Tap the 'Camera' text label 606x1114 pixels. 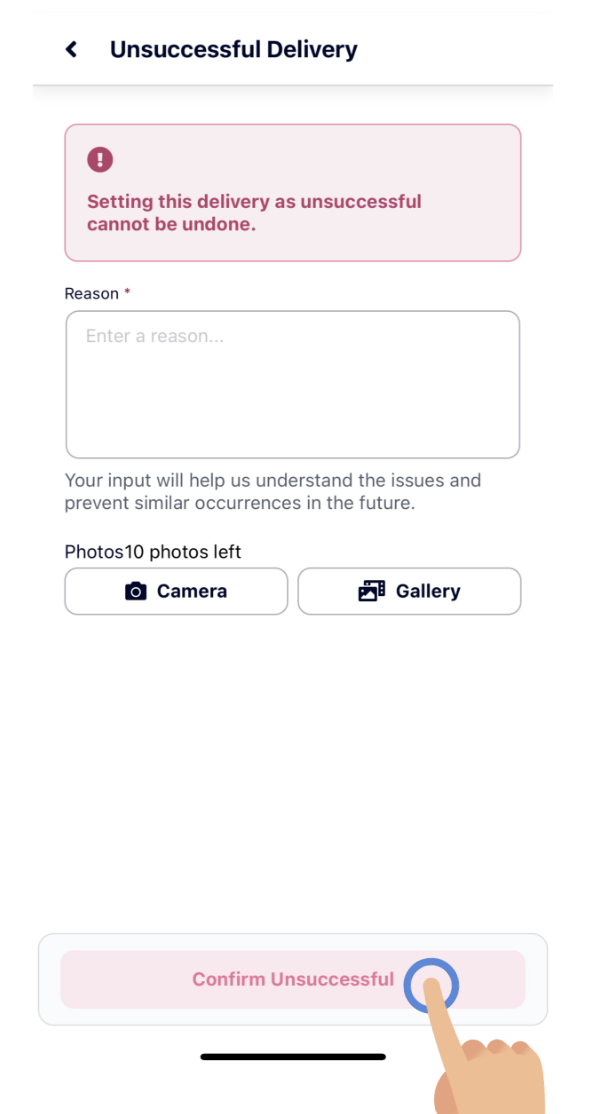point(192,591)
